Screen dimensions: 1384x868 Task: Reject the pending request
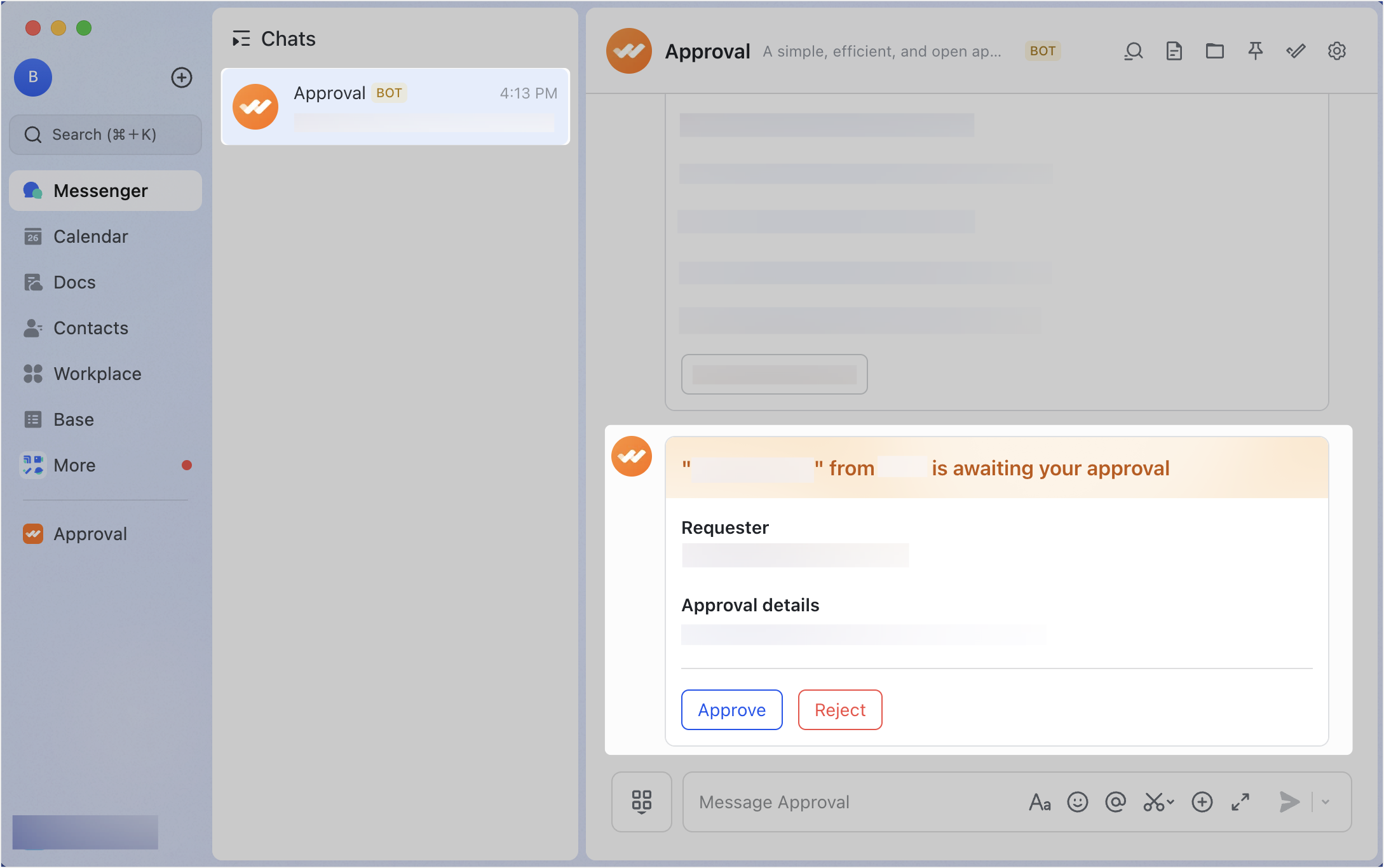(839, 710)
